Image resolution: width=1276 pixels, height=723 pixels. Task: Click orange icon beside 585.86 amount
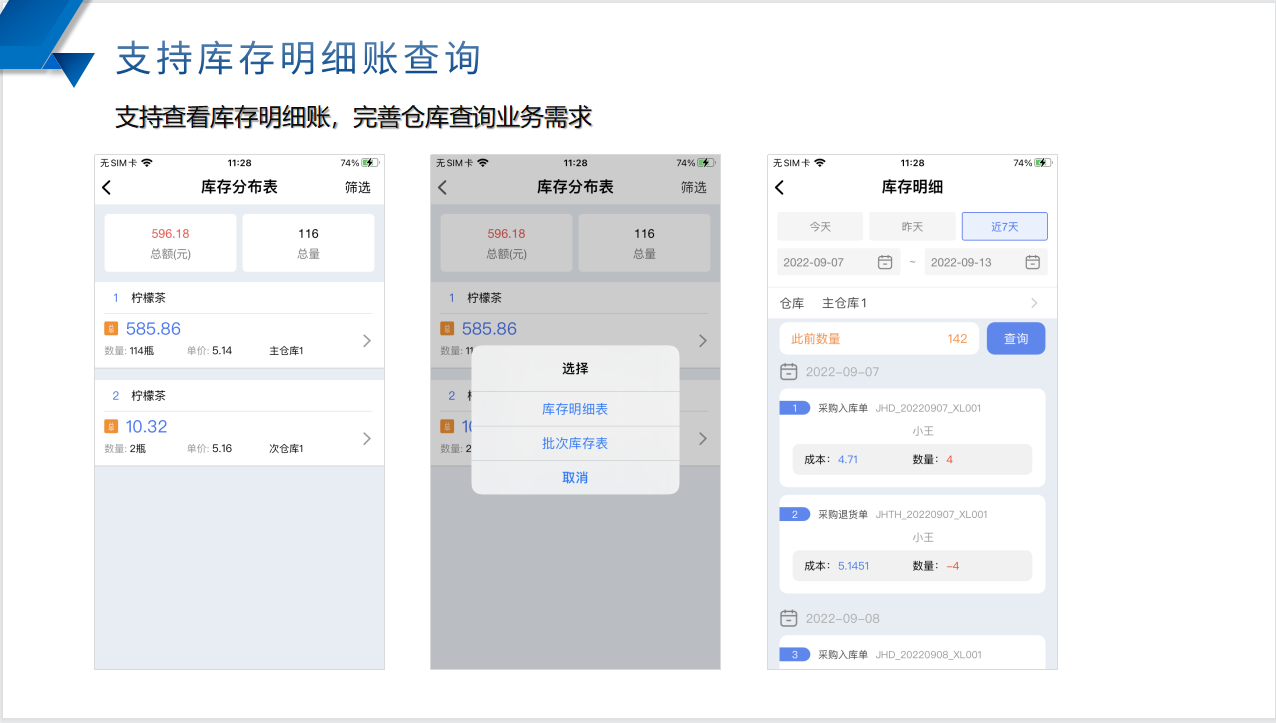(111, 328)
